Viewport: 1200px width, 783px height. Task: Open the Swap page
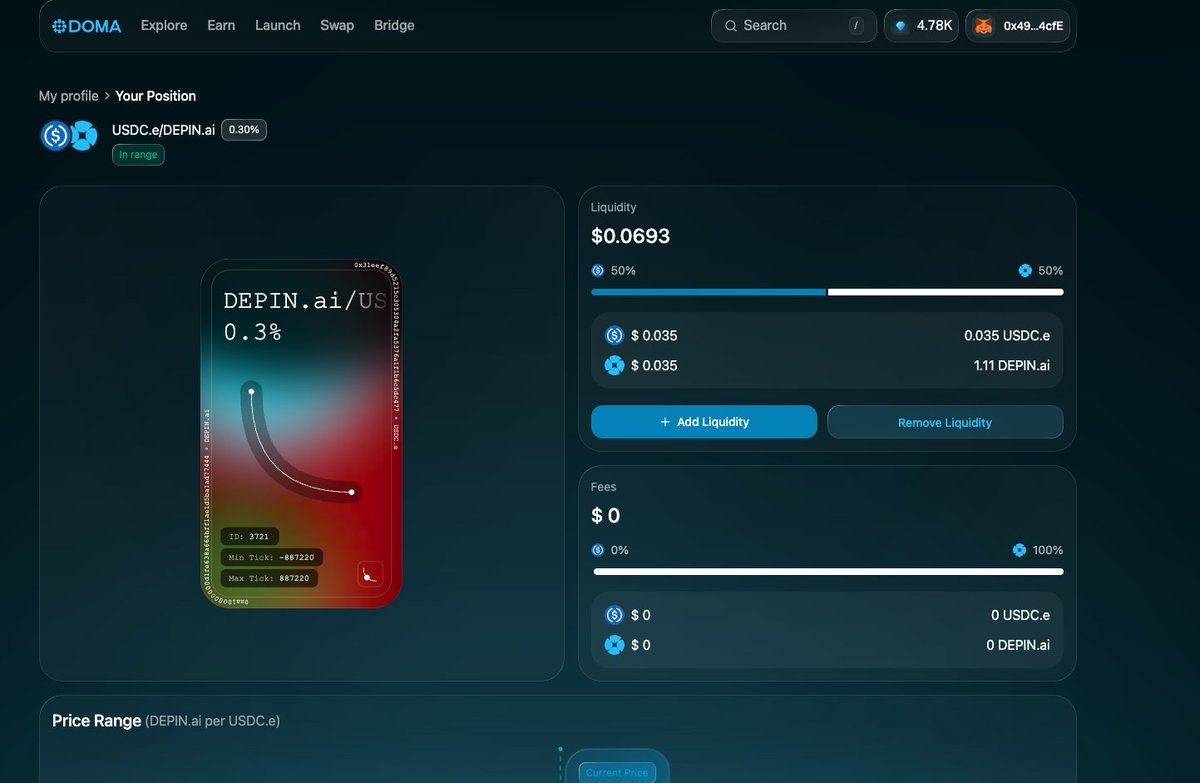(337, 25)
